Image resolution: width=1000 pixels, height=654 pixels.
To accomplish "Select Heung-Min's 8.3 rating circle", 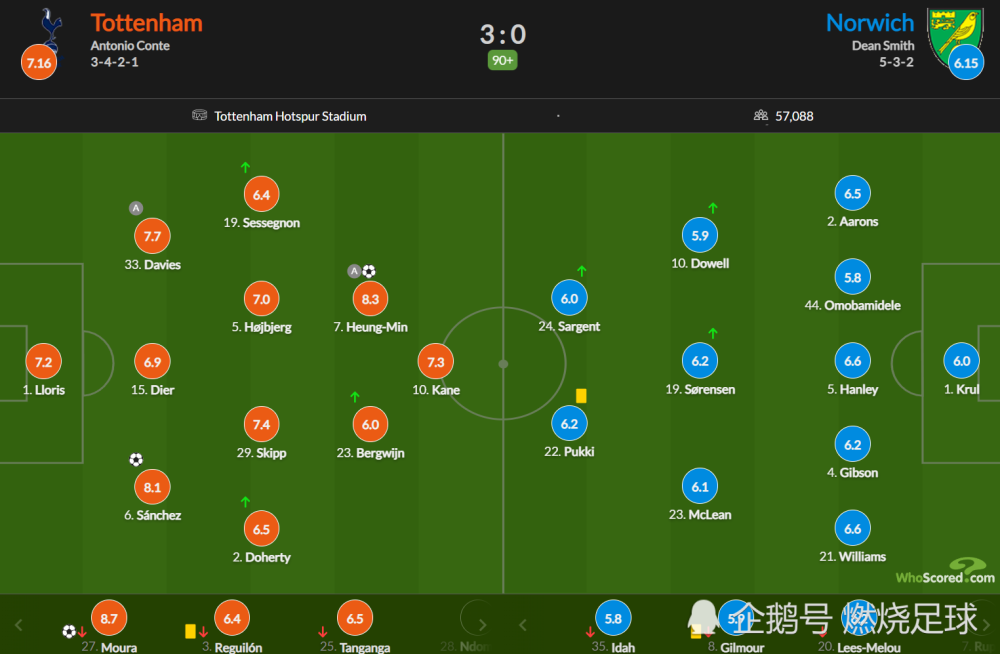I will tap(371, 299).
